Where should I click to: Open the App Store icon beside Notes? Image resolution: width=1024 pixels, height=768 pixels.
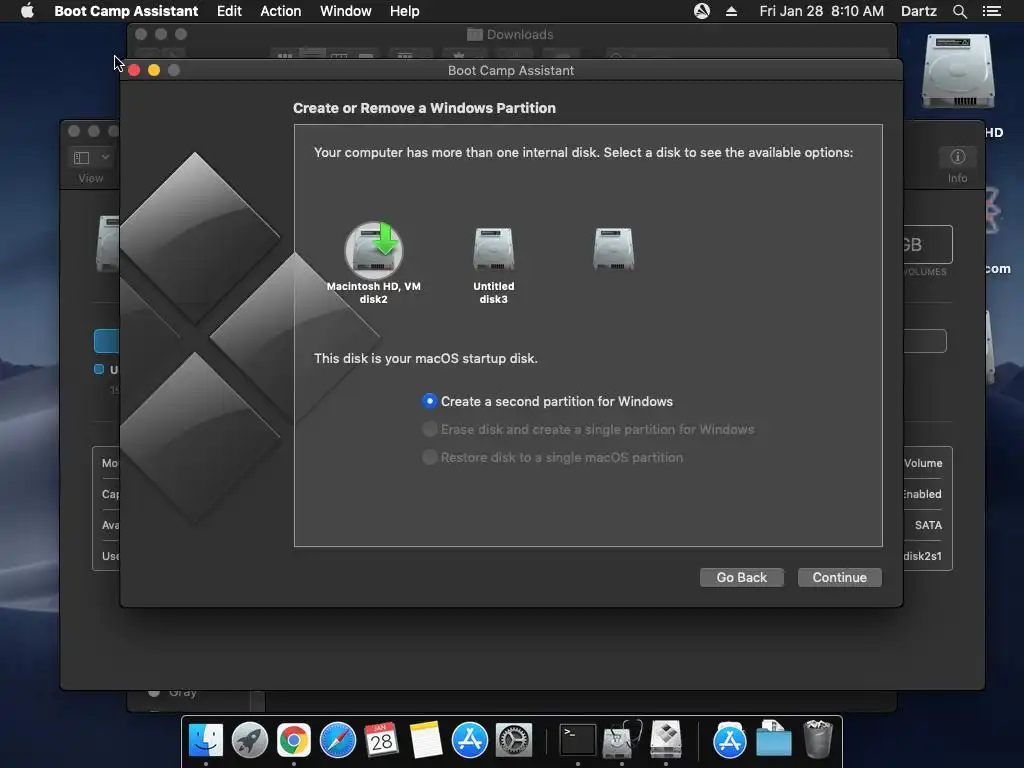coord(470,740)
